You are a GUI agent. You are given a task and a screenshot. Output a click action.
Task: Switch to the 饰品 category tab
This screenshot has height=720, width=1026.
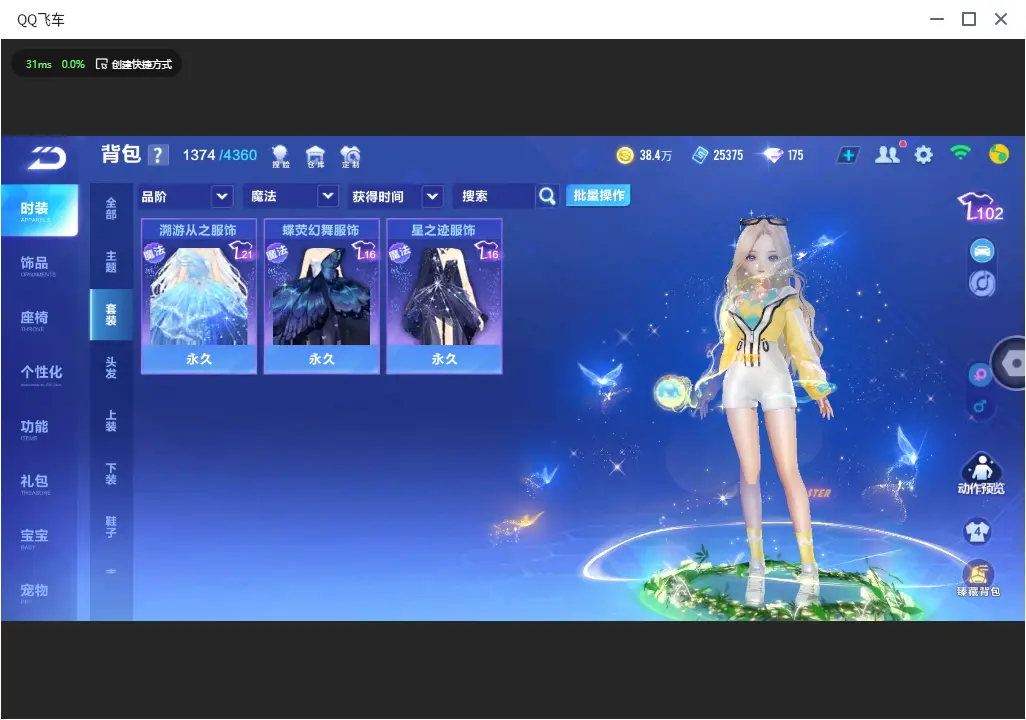39,264
